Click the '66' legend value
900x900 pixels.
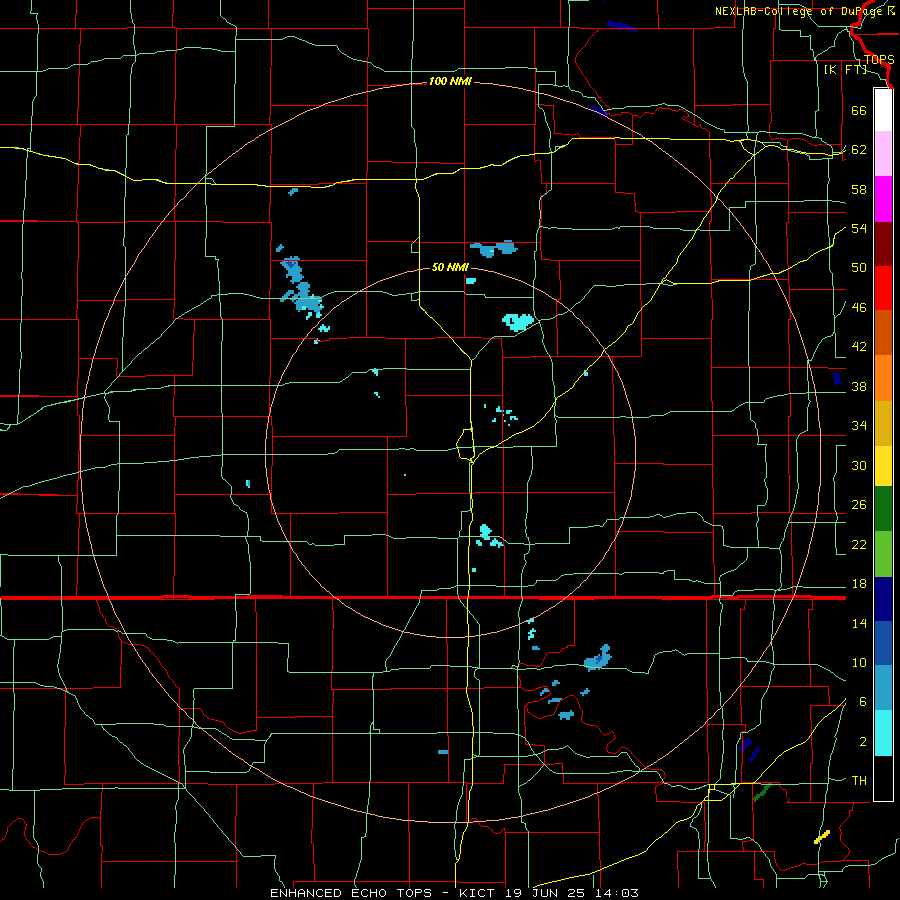pyautogui.click(x=859, y=111)
